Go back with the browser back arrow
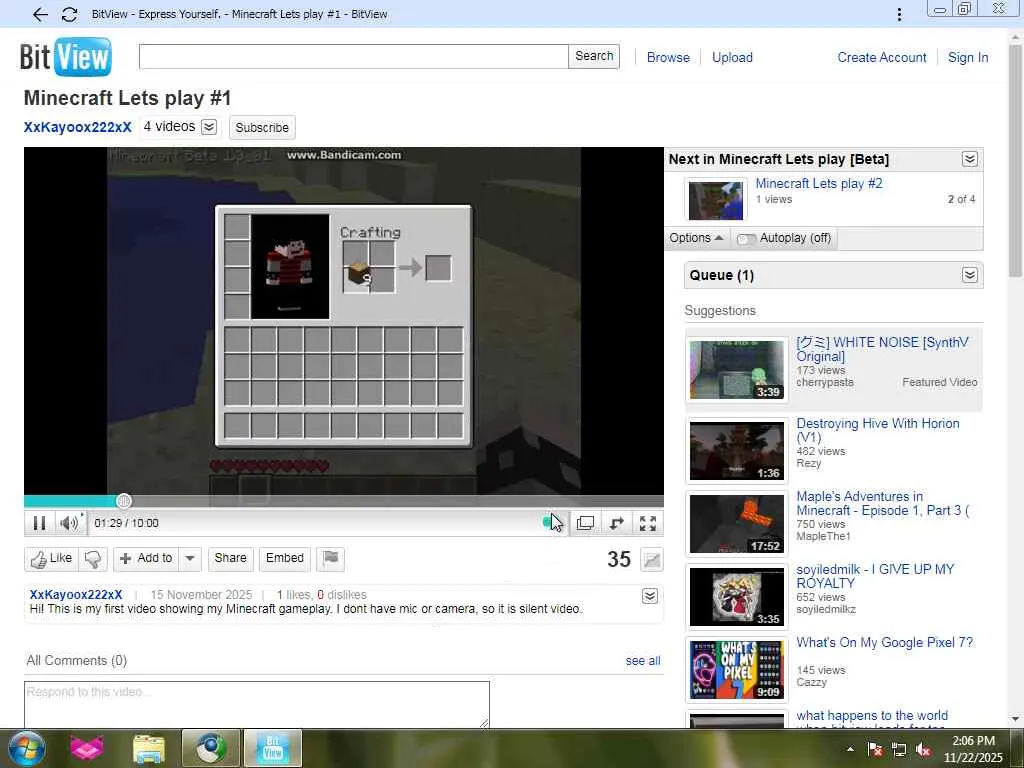Image resolution: width=1024 pixels, height=768 pixels. 40,14
